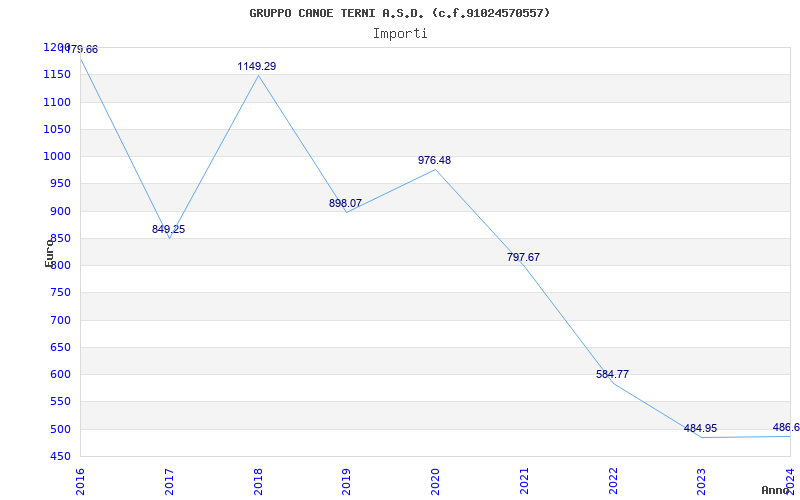Click the x-axis year label 2021

click(524, 481)
